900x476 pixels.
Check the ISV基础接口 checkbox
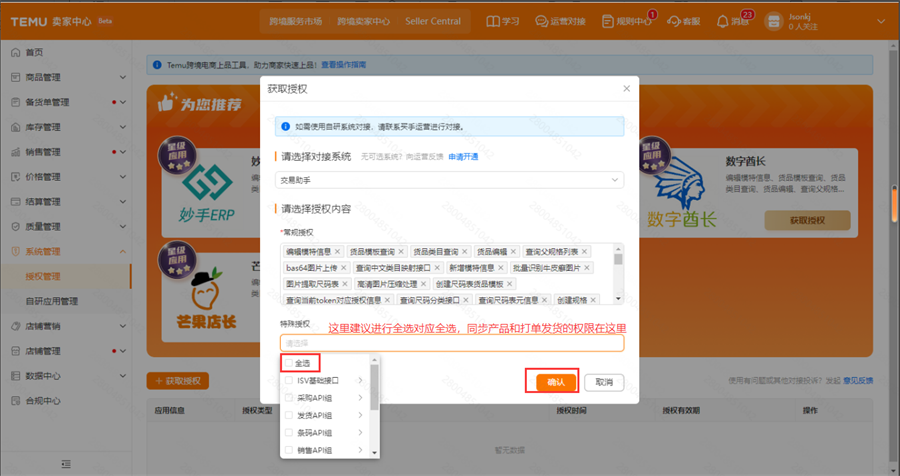tap(289, 380)
